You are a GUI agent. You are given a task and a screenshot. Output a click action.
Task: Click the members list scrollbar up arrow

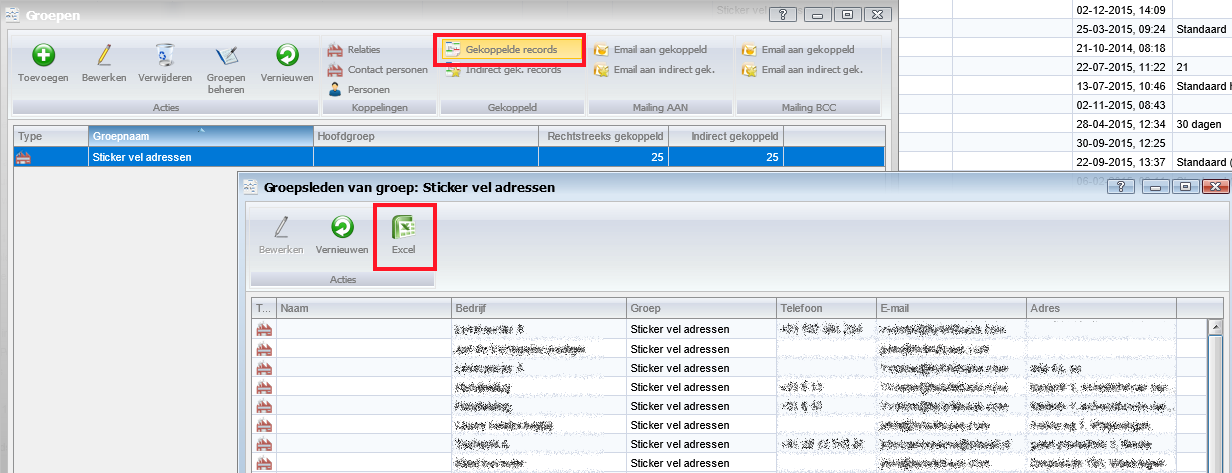[x=1215, y=326]
